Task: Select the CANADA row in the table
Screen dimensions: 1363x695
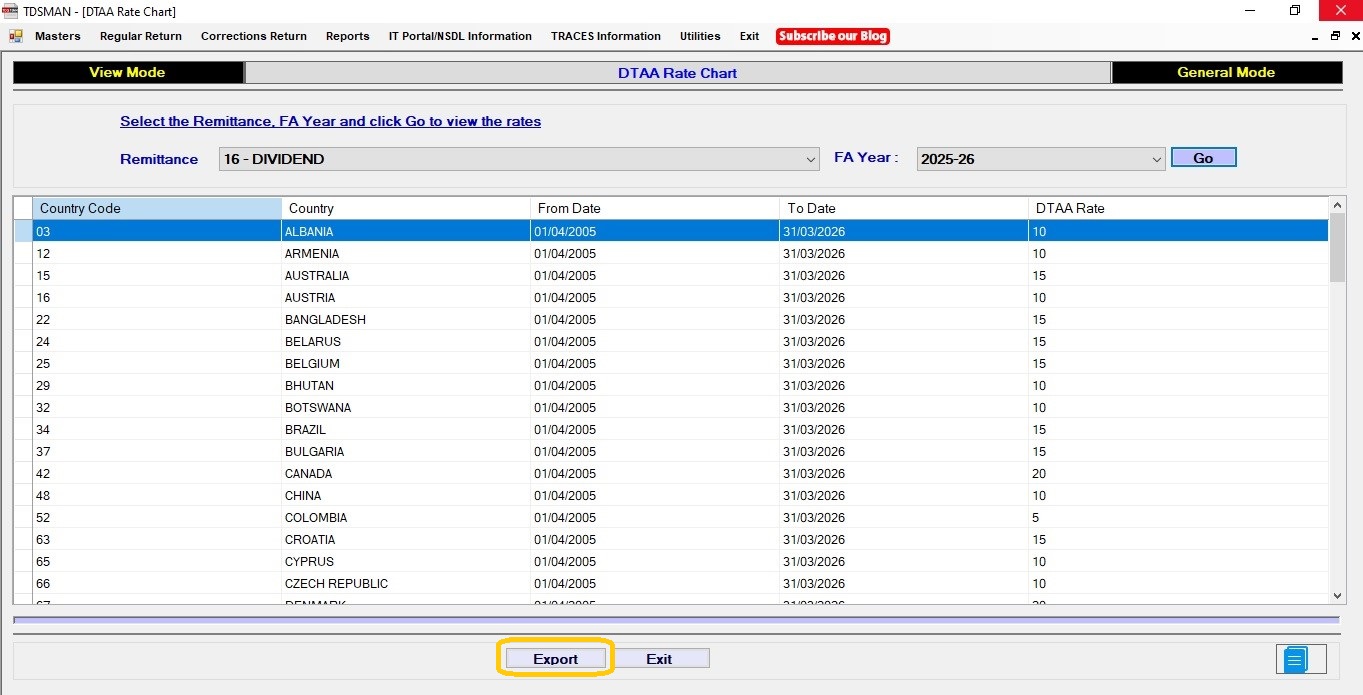Action: 308,474
